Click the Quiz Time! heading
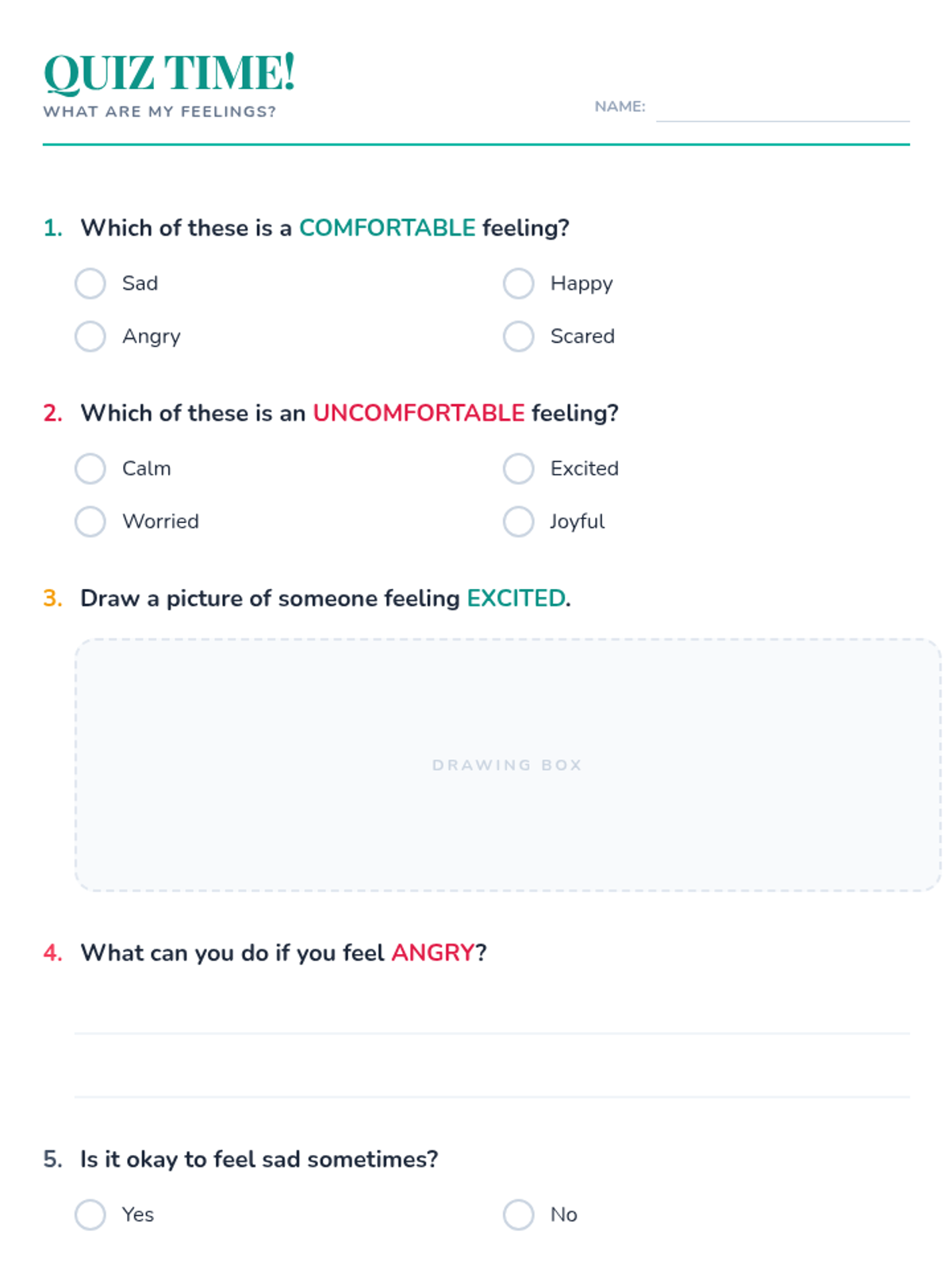The height and width of the screenshot is (1270, 952). point(169,73)
